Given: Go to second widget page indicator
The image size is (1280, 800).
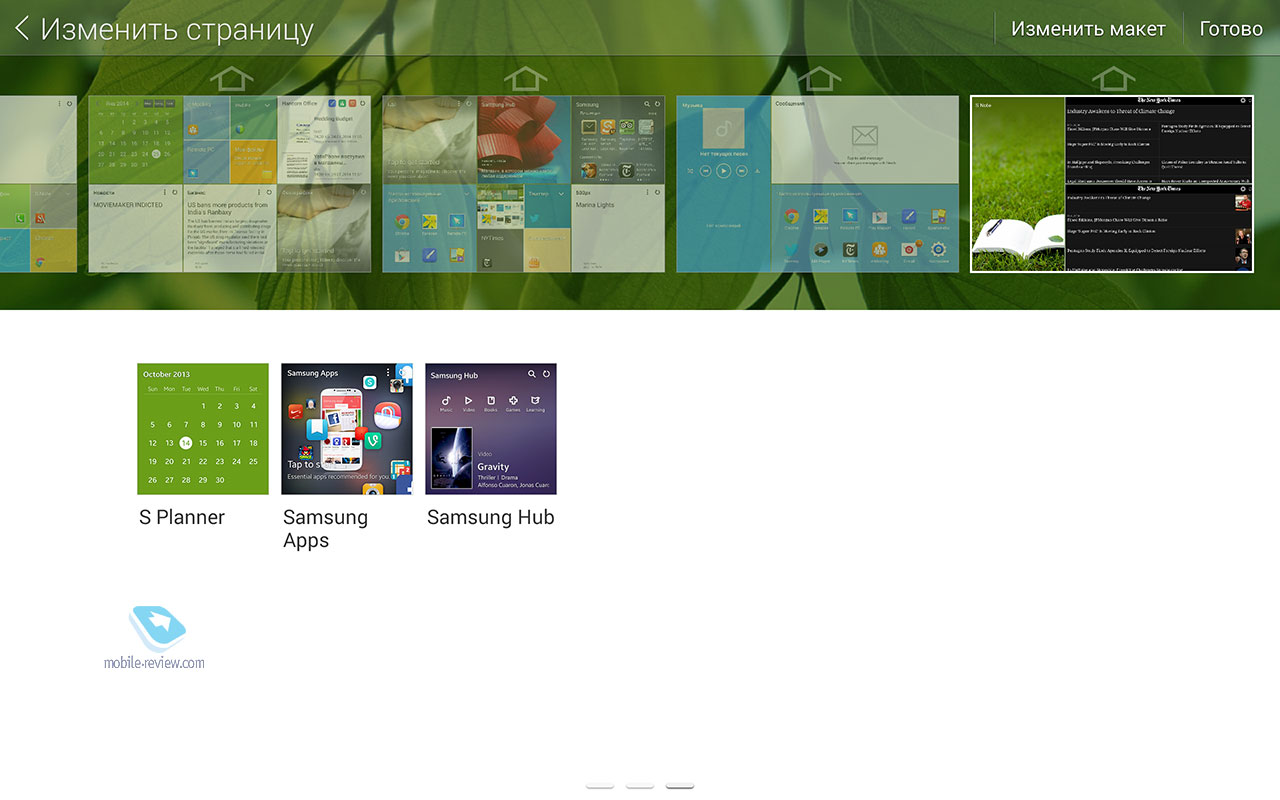Looking at the screenshot, I should (640, 786).
